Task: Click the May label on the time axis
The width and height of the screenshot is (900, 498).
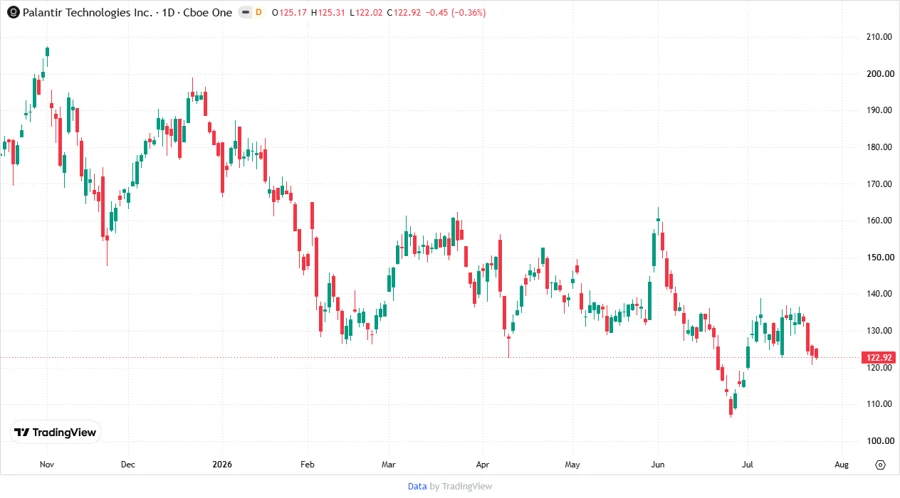Action: [x=572, y=464]
